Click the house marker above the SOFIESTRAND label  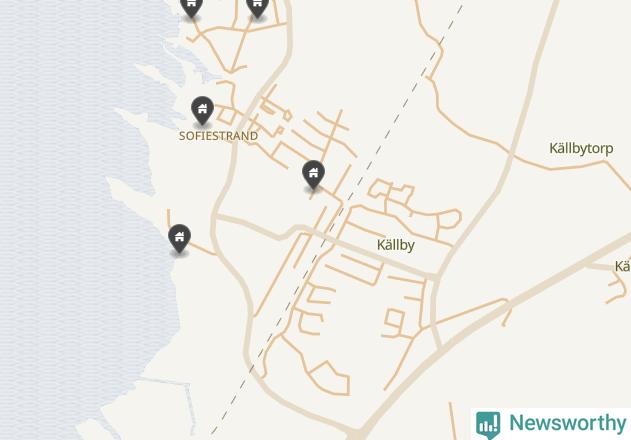click(202, 110)
